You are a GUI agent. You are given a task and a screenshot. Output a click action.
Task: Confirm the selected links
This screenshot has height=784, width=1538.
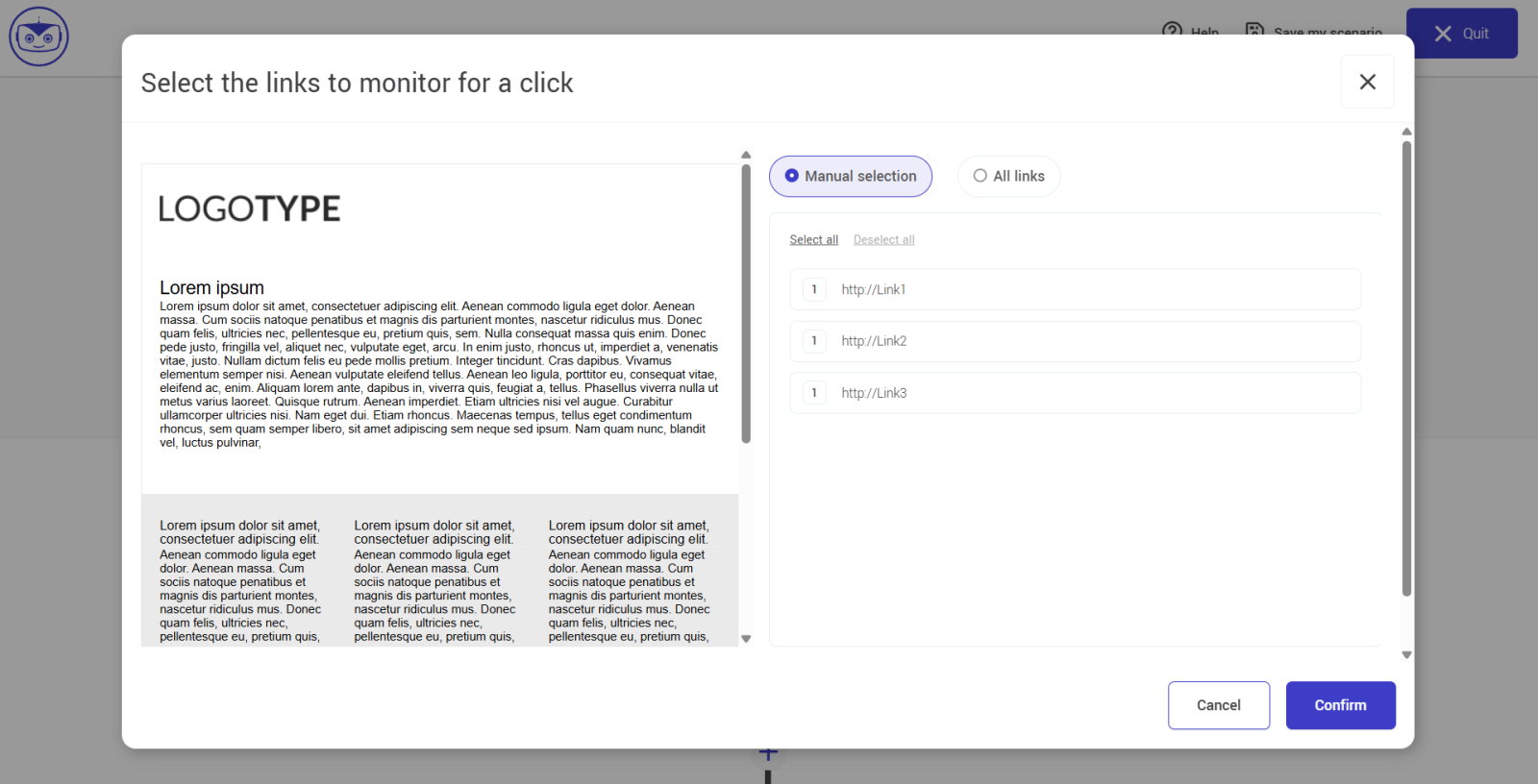click(1340, 705)
